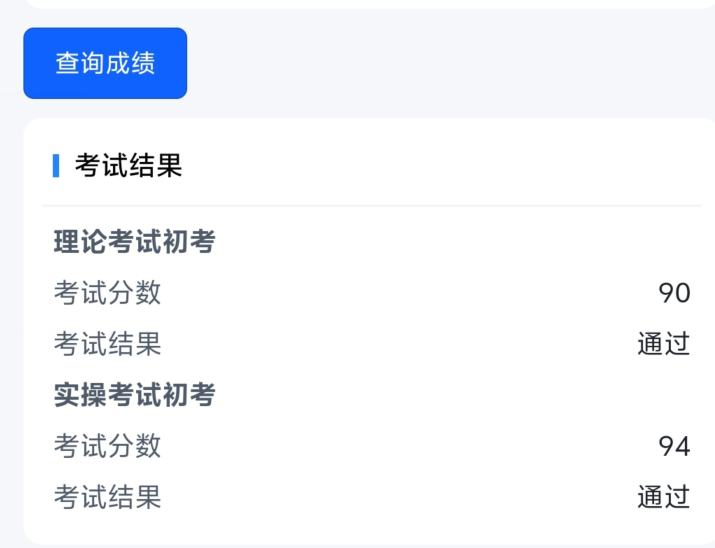
Task: Click empty header space right of 考试结果 title
Action: [x=450, y=165]
